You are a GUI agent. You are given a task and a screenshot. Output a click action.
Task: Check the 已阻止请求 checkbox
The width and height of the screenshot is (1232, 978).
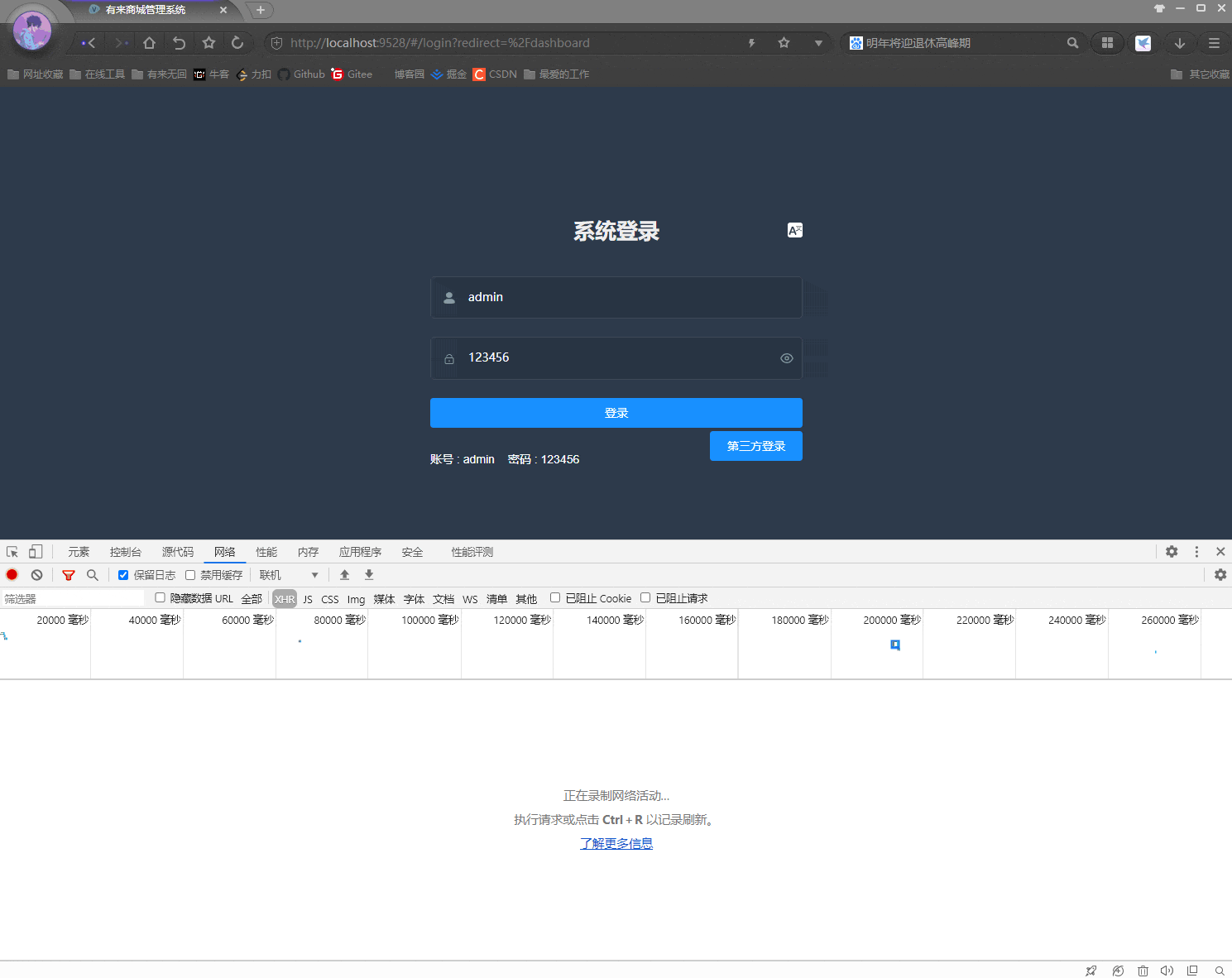coord(645,597)
